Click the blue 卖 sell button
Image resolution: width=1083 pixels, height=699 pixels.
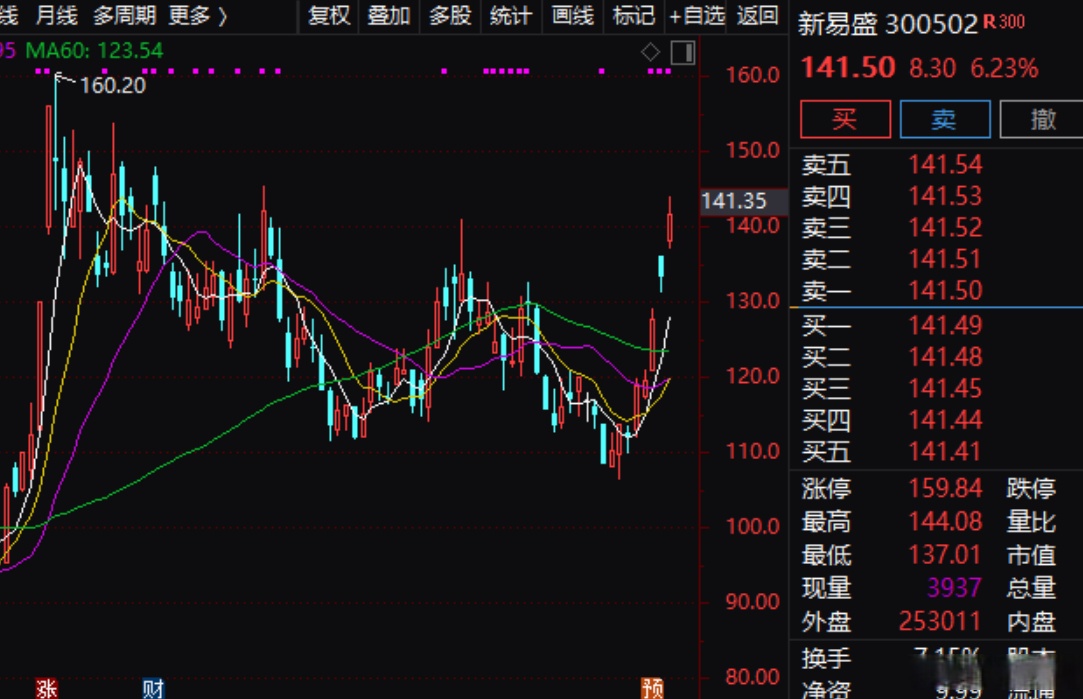point(945,119)
